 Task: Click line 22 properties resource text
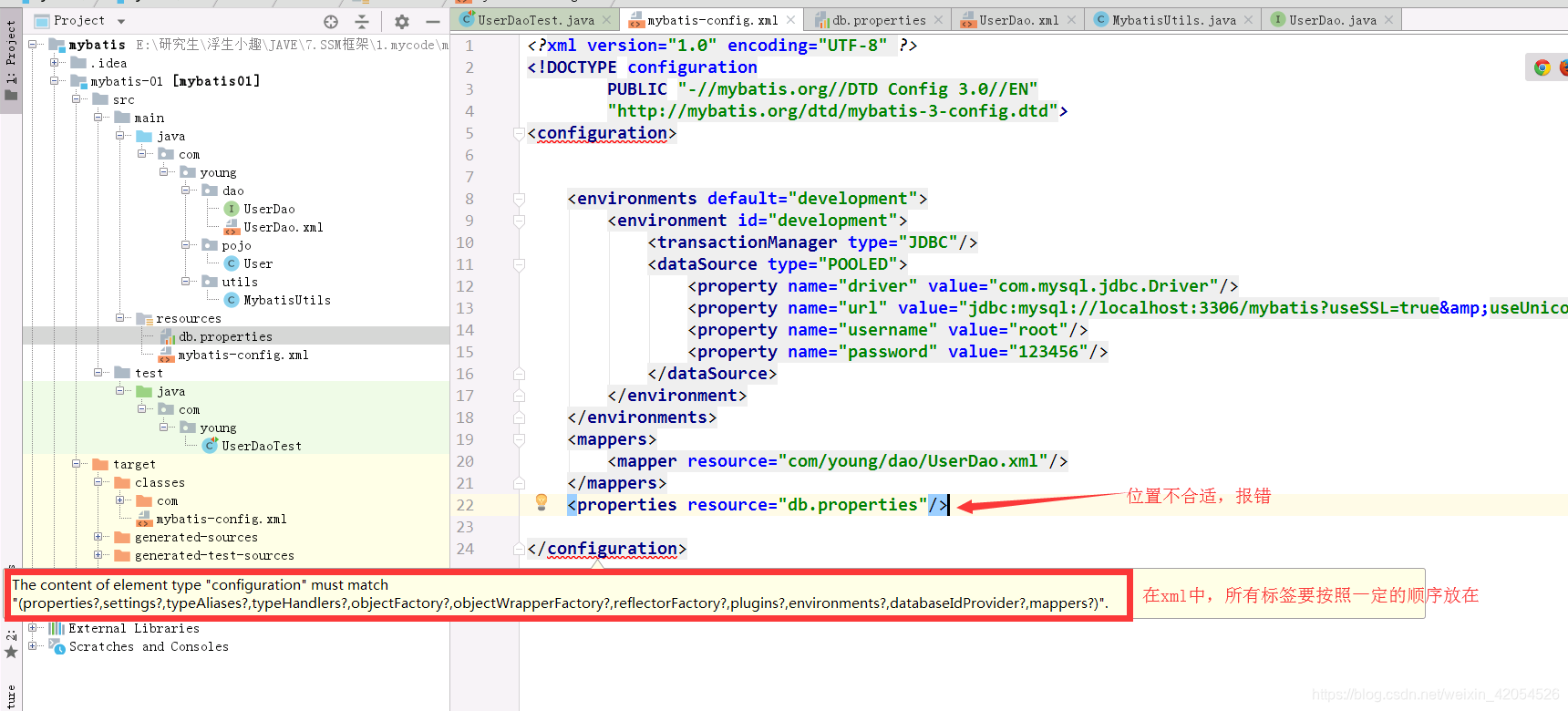[x=758, y=505]
